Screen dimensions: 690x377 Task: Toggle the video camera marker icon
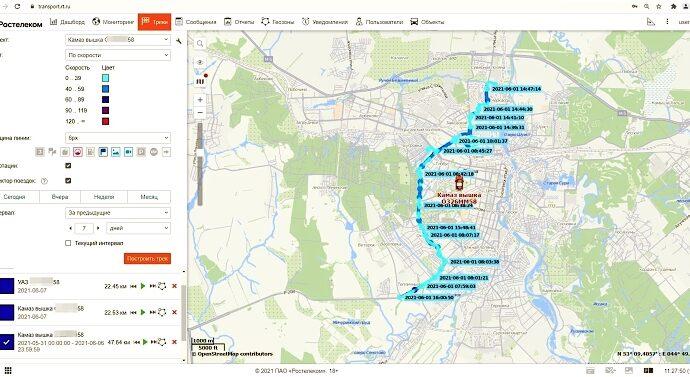click(128, 152)
